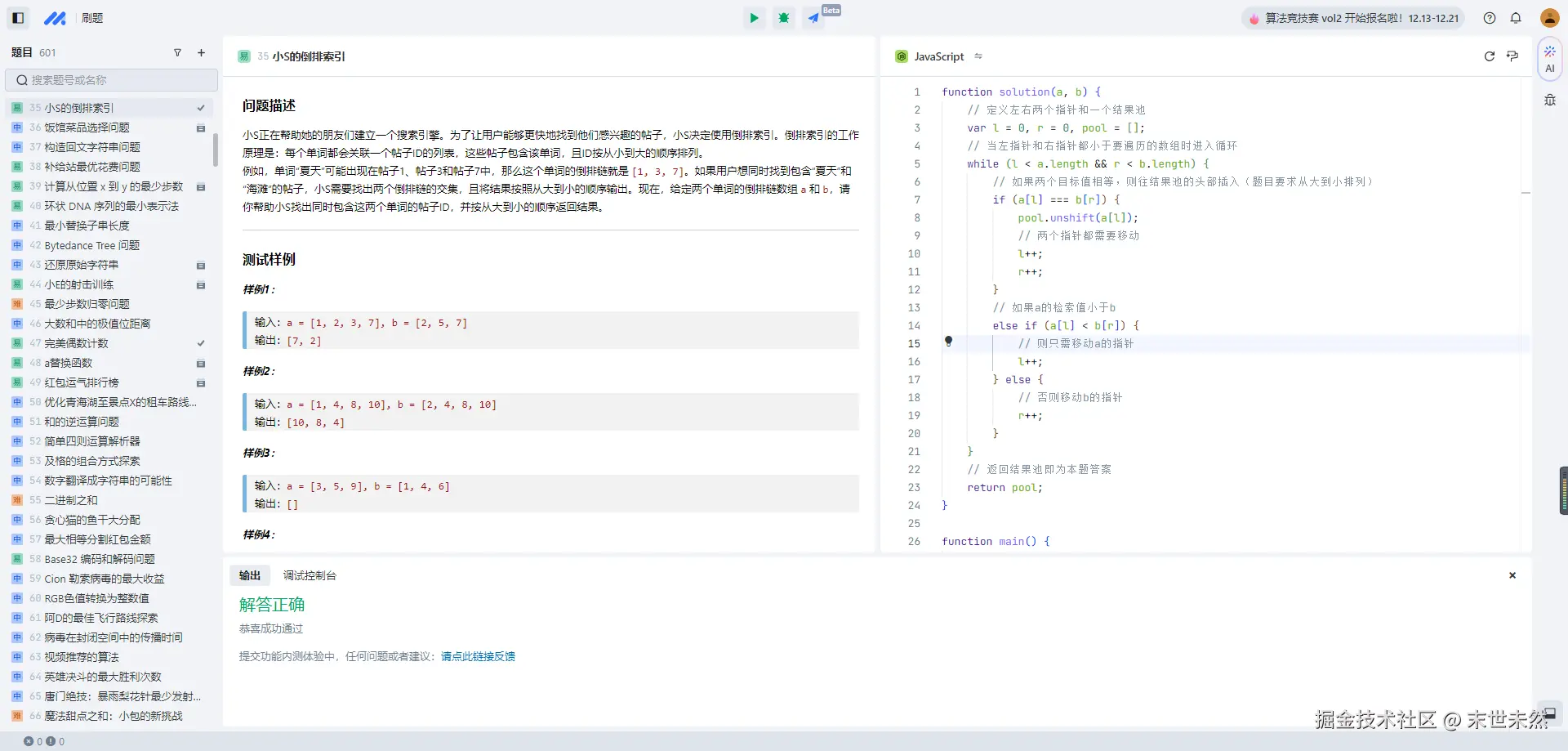This screenshot has height=751, width=1568.
Task: Click the bug icon below the AI button
Action: coord(1549,101)
